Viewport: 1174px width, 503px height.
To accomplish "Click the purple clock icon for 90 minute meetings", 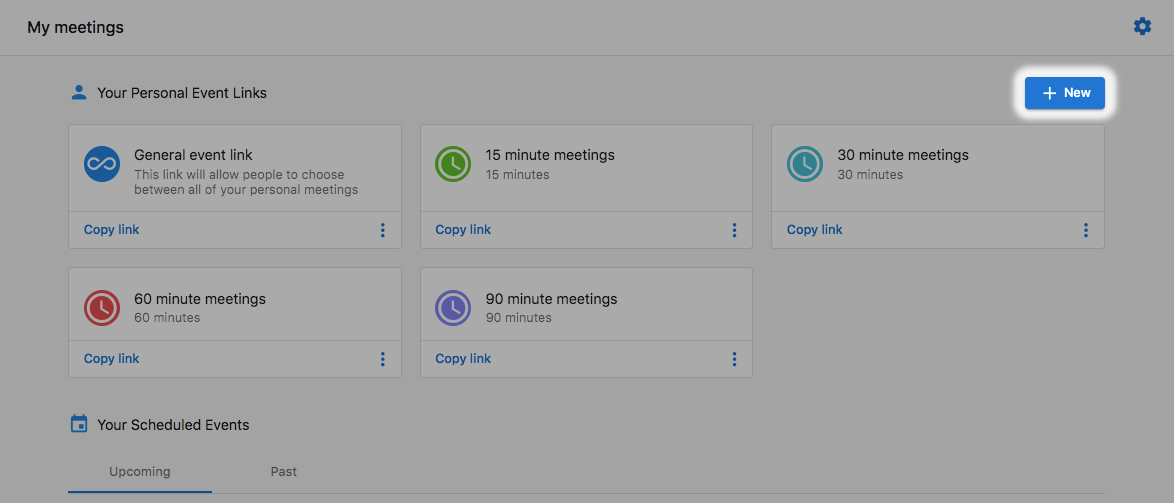I will (453, 308).
